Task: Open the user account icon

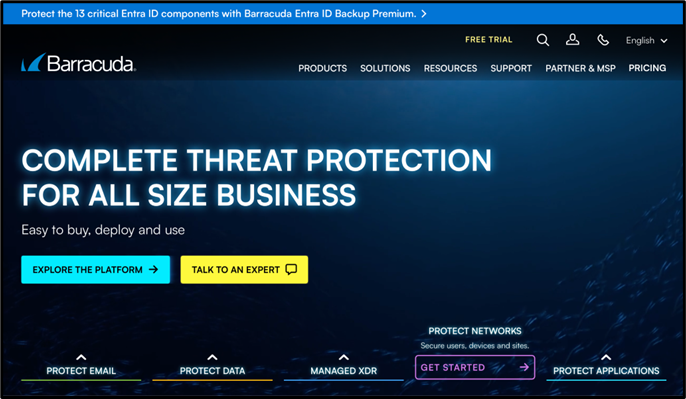Action: pyautogui.click(x=572, y=40)
